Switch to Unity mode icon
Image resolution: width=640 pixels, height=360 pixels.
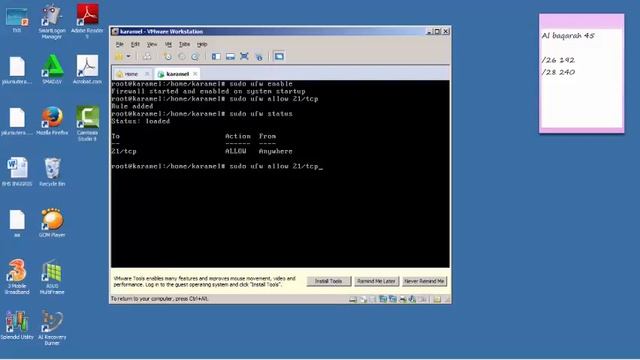tap(259, 56)
